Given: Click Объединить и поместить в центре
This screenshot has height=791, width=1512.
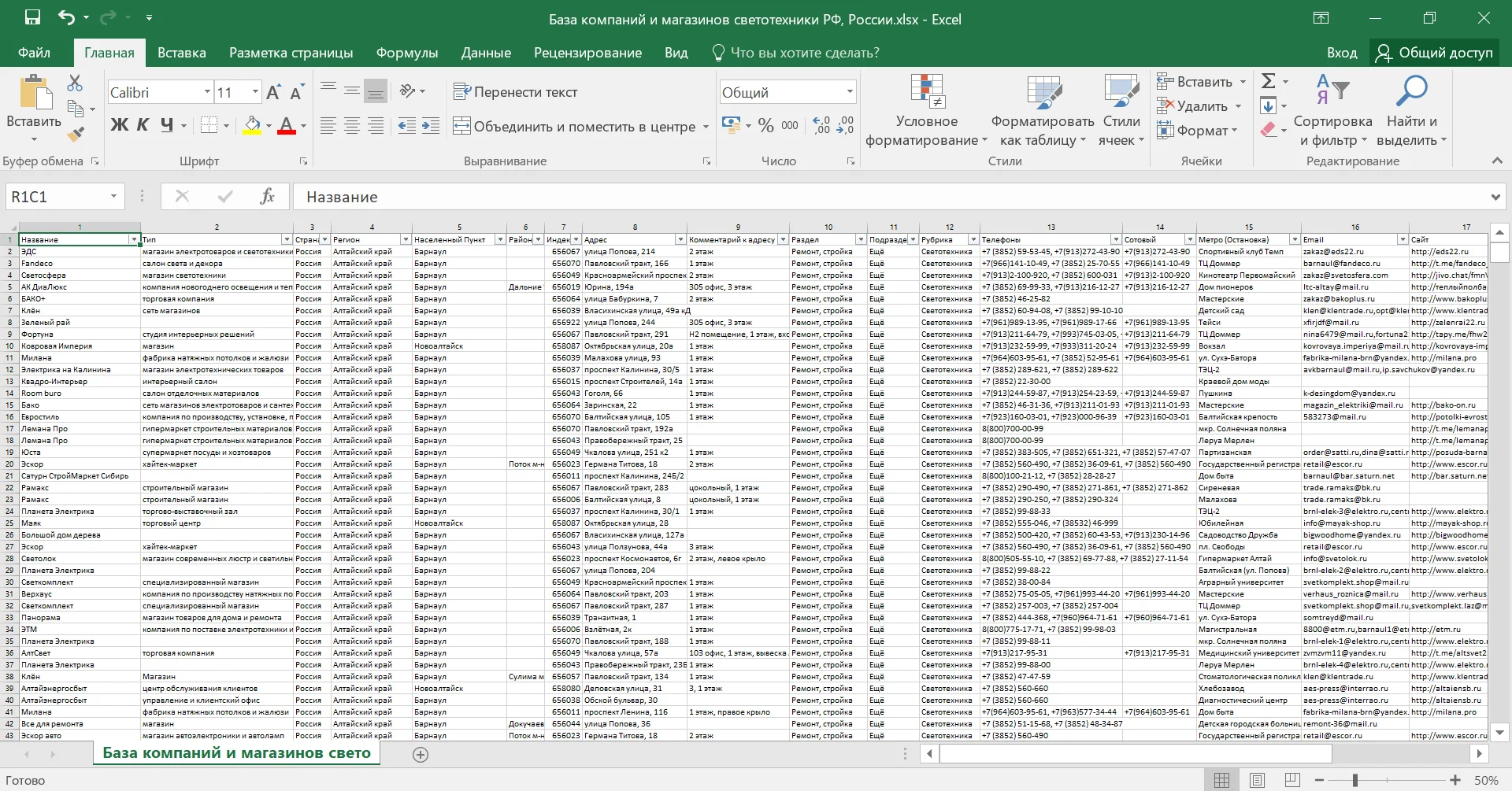Looking at the screenshot, I should pos(574,126).
